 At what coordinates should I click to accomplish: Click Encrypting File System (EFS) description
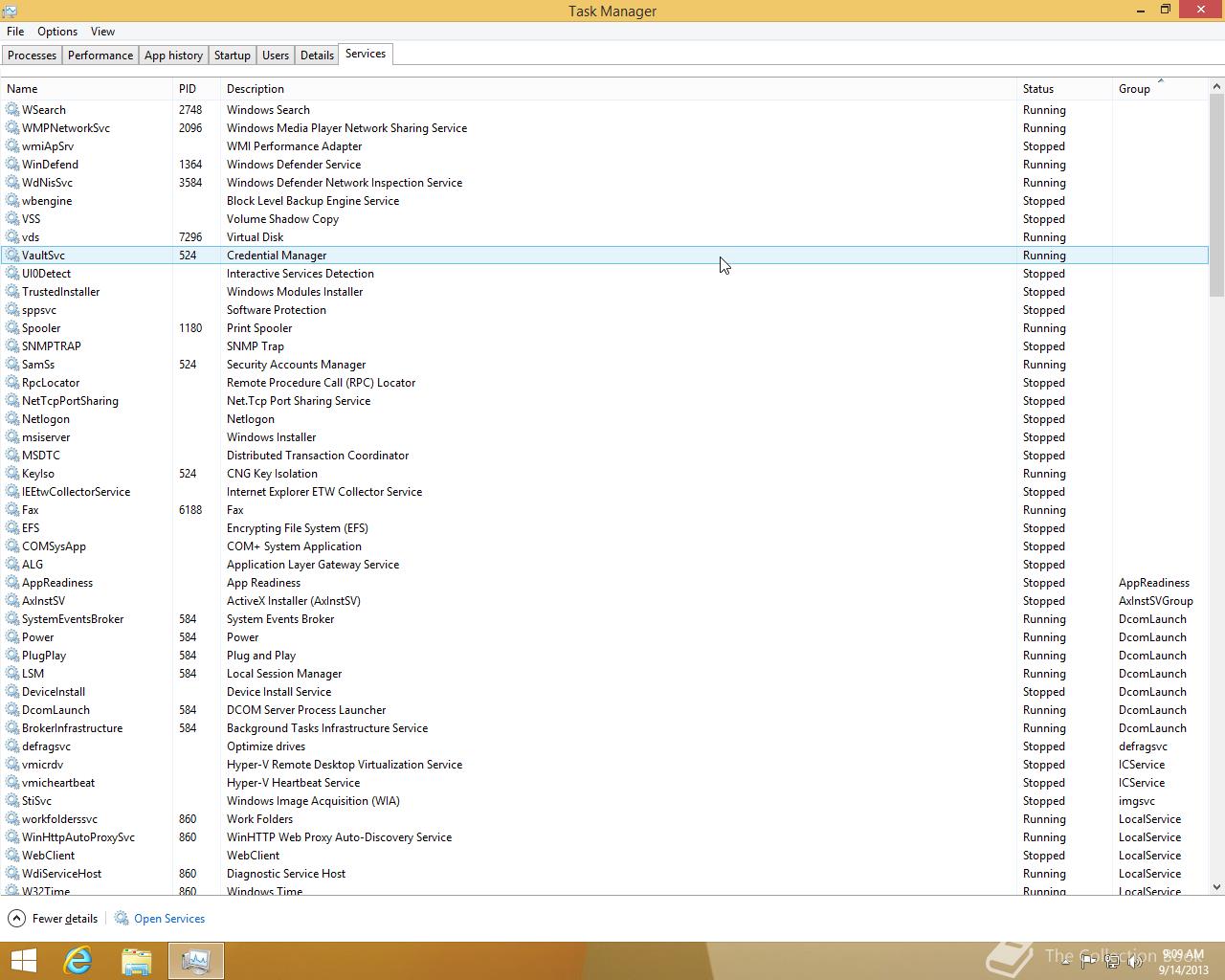click(x=298, y=528)
